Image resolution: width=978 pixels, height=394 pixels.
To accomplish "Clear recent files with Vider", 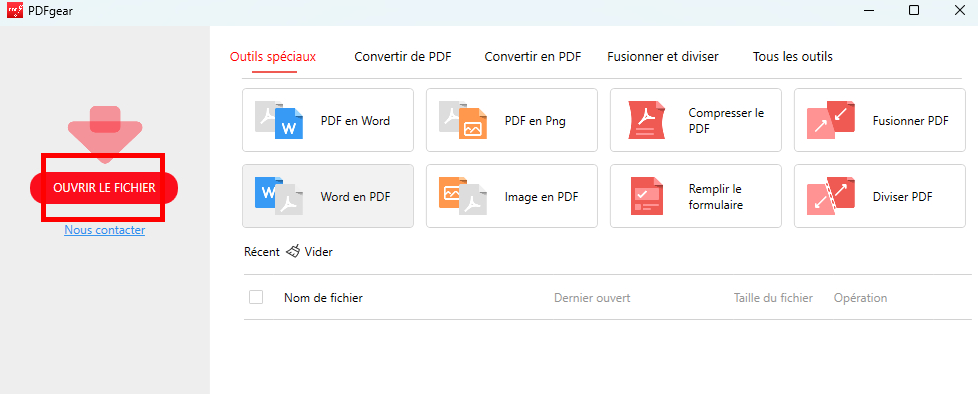I will tap(318, 252).
